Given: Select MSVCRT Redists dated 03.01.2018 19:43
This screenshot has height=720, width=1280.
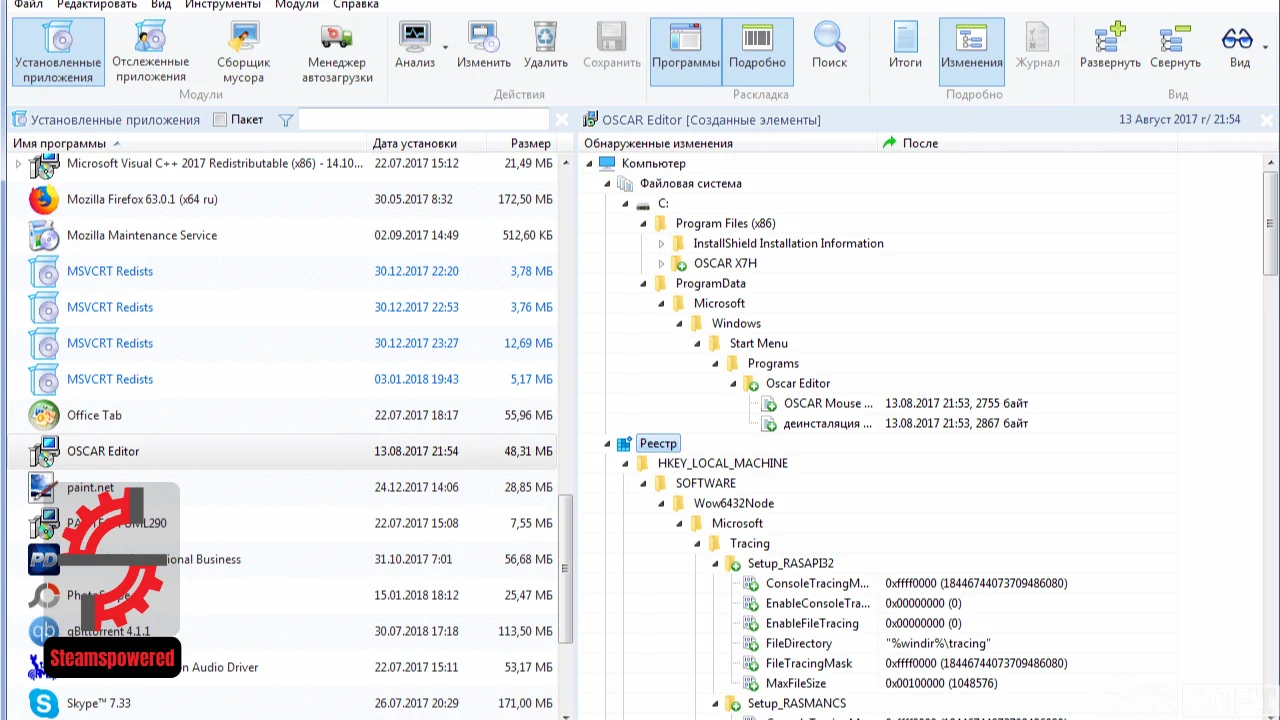Looking at the screenshot, I should click(283, 379).
